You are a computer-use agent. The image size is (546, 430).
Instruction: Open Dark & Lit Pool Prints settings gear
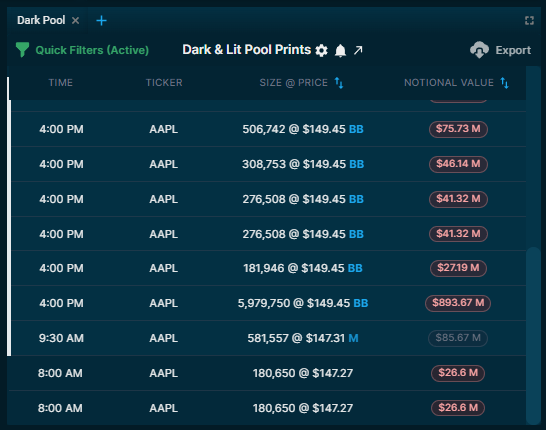click(x=321, y=50)
